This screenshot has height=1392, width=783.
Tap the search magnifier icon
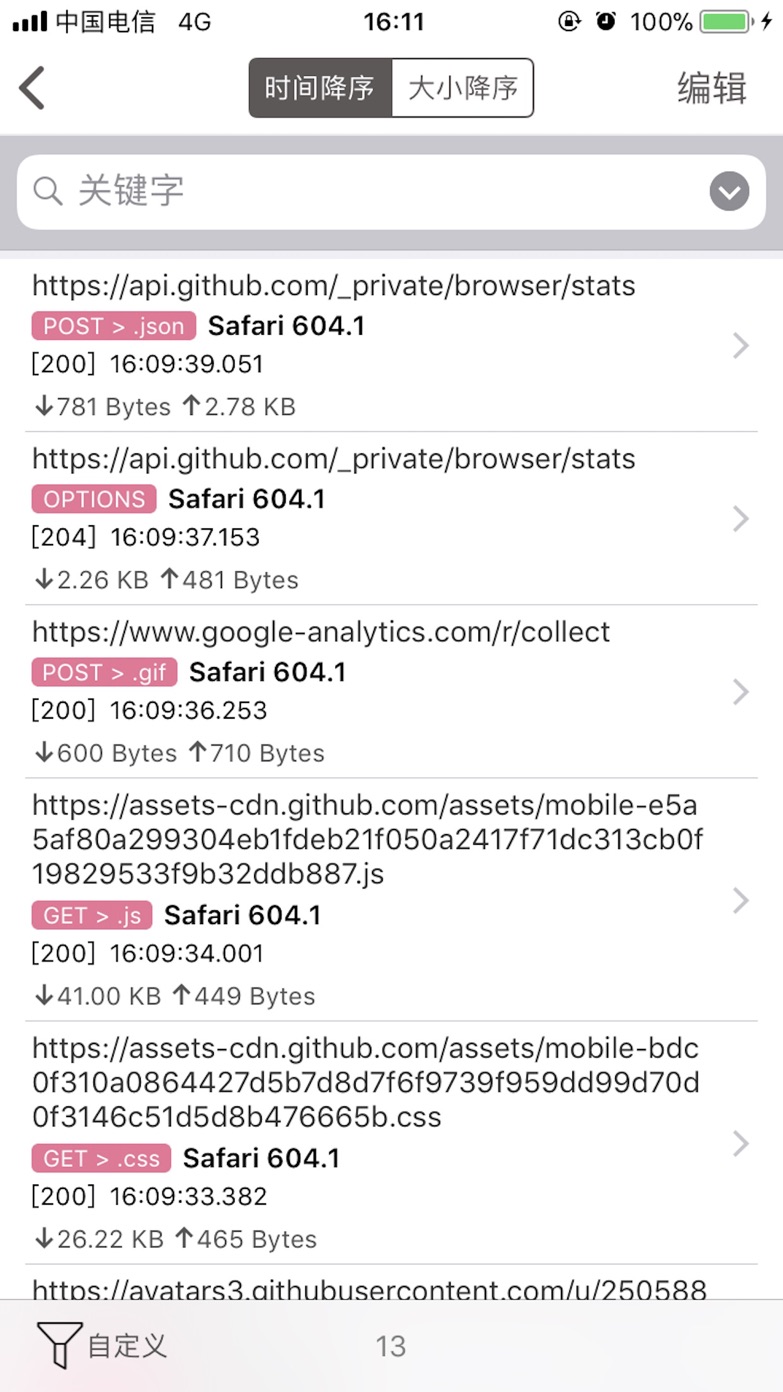(x=48, y=190)
